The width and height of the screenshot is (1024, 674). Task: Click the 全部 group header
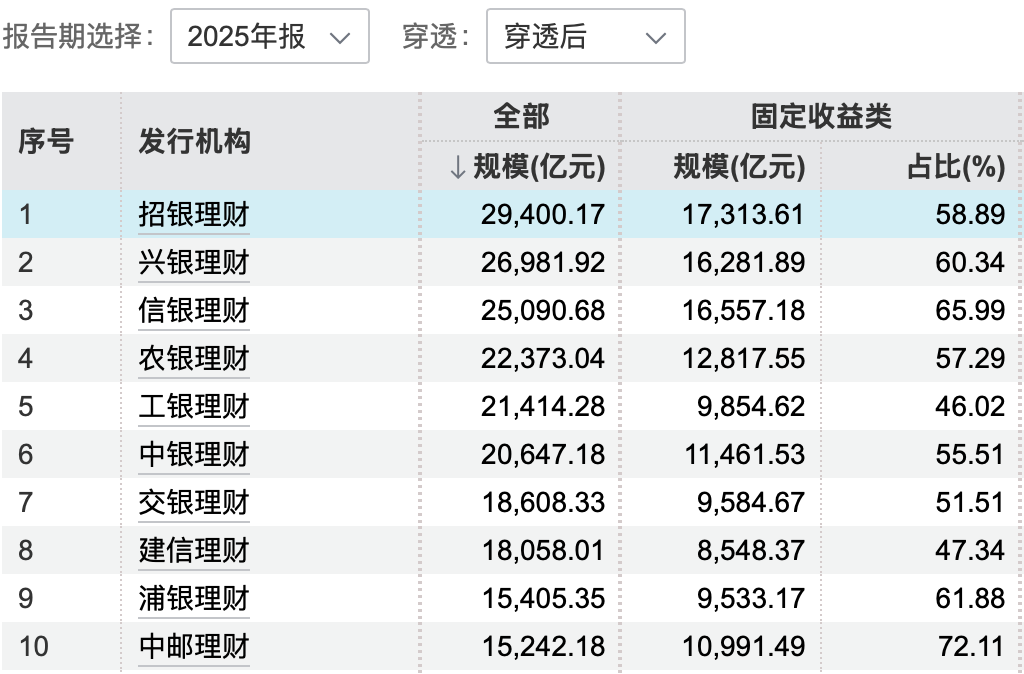pos(521,116)
